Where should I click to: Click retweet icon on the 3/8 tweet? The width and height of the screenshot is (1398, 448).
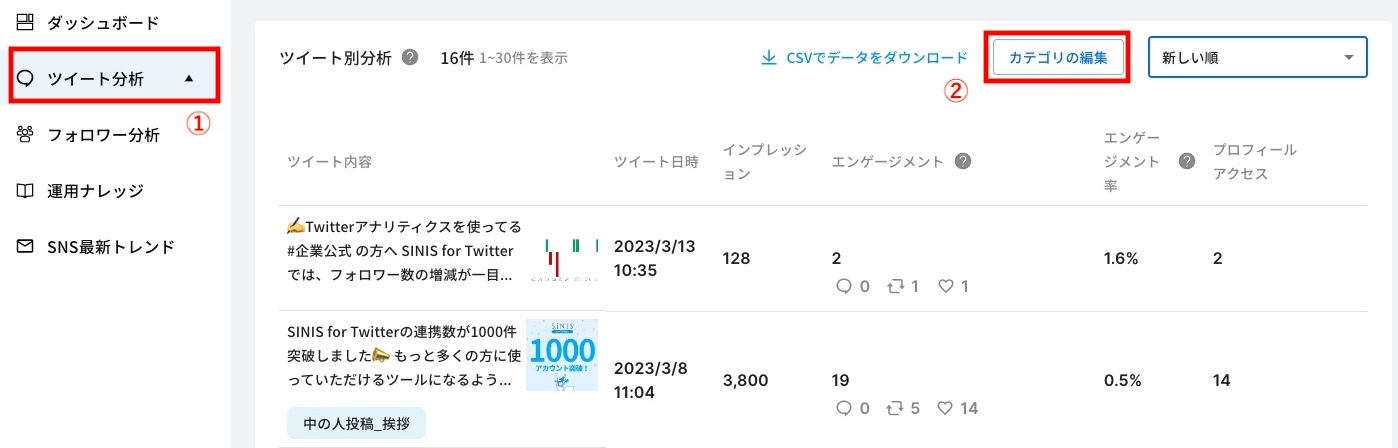896,408
